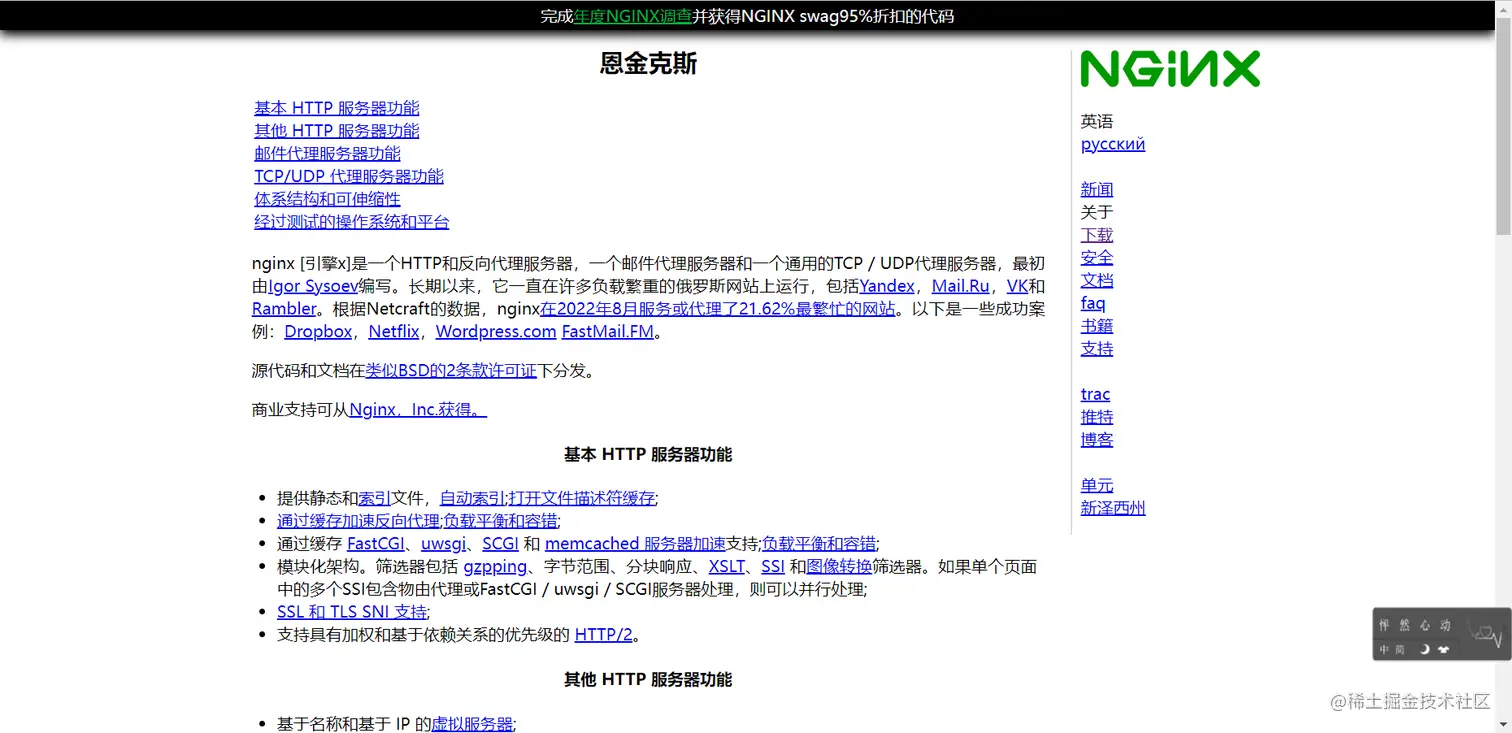Visit the Wordpress.com link
The image size is (1512, 733).
click(496, 332)
